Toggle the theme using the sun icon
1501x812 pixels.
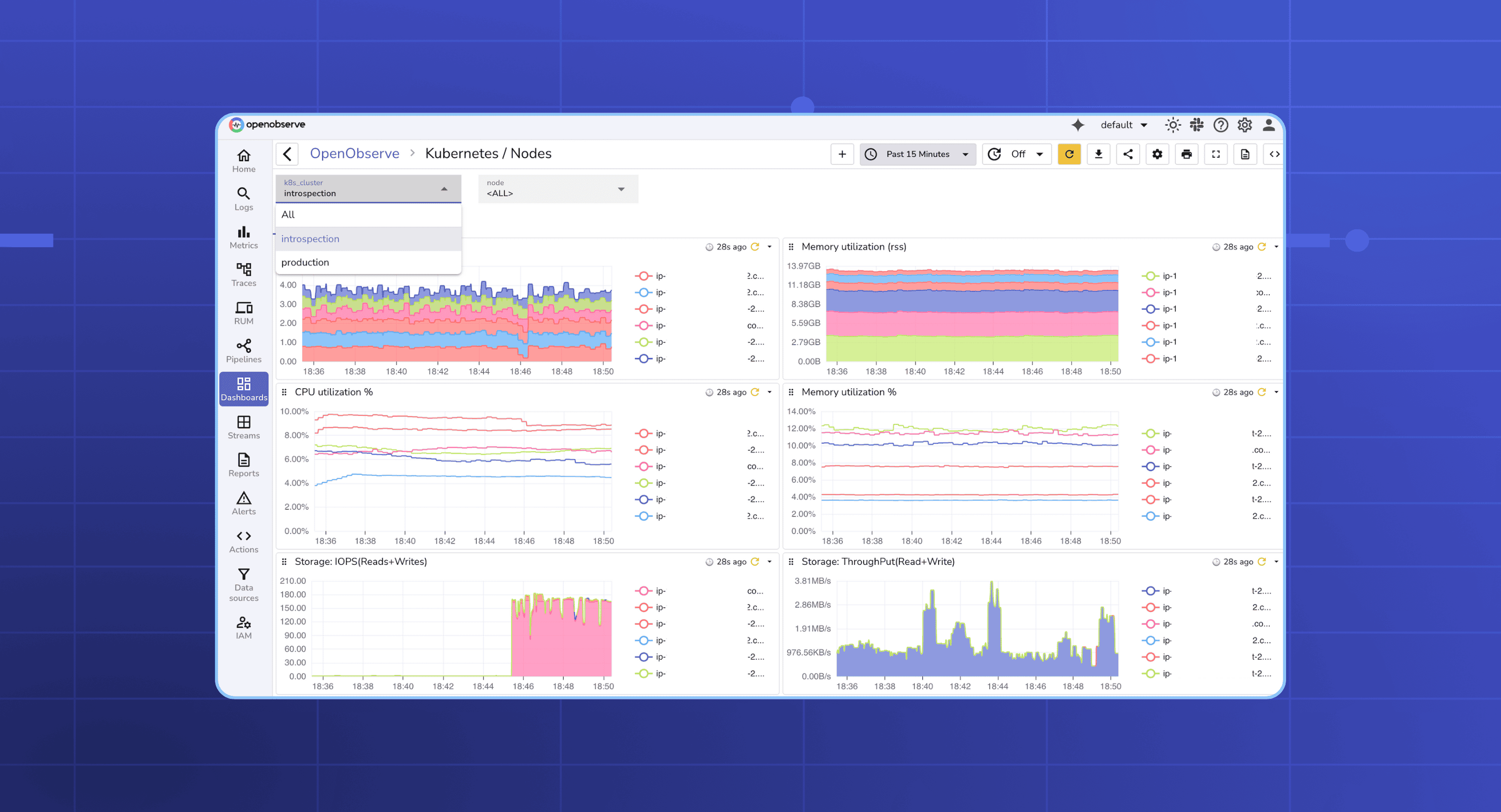pyautogui.click(x=1172, y=125)
